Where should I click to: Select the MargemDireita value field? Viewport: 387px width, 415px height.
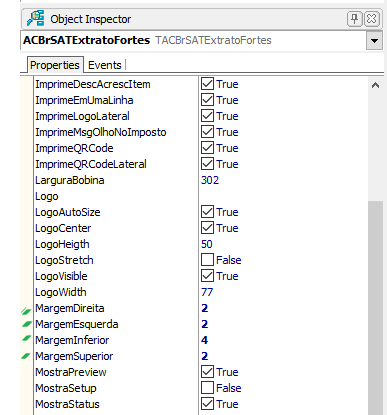283,308
